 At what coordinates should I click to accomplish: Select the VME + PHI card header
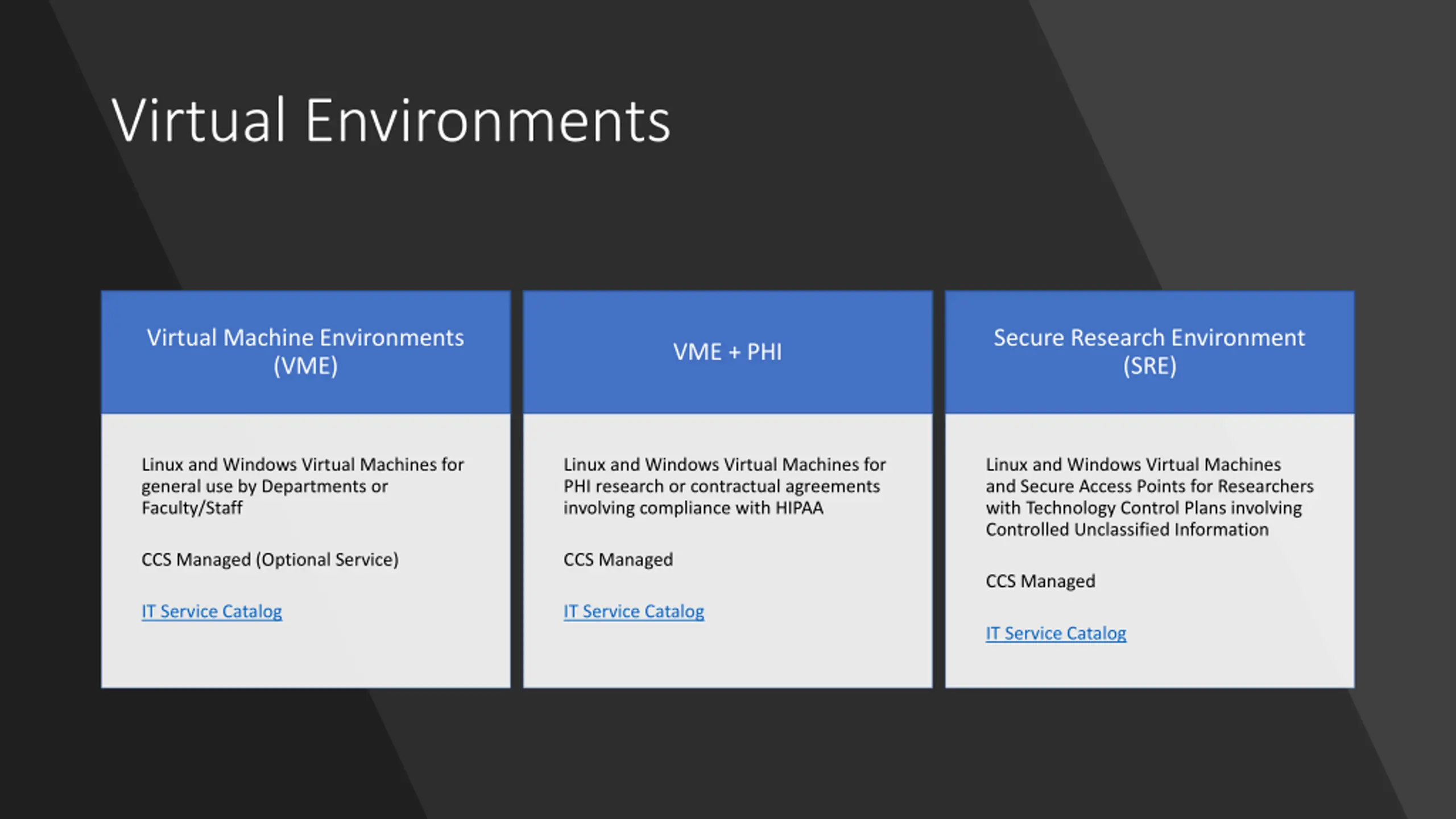click(x=727, y=351)
